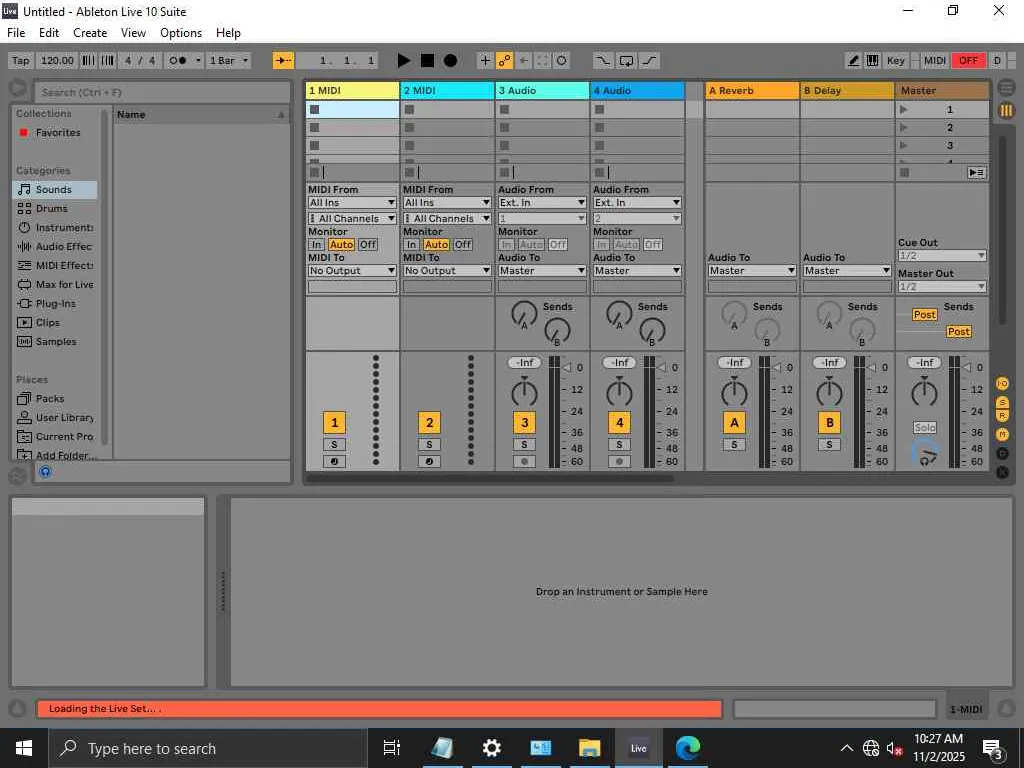
Task: Open track 4 Audio To Master dropdown
Action: click(x=637, y=270)
